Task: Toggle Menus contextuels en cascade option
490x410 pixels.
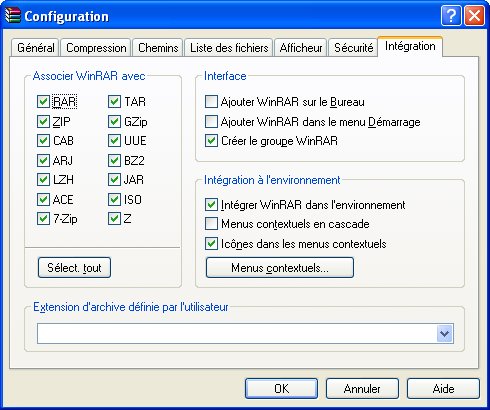Action: click(x=211, y=224)
